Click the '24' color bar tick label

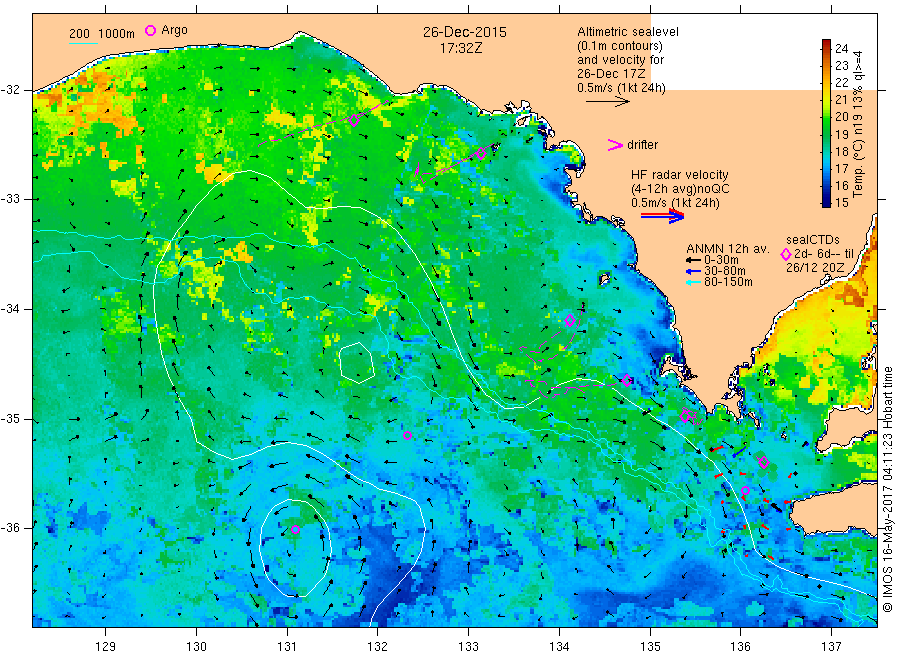pos(841,48)
